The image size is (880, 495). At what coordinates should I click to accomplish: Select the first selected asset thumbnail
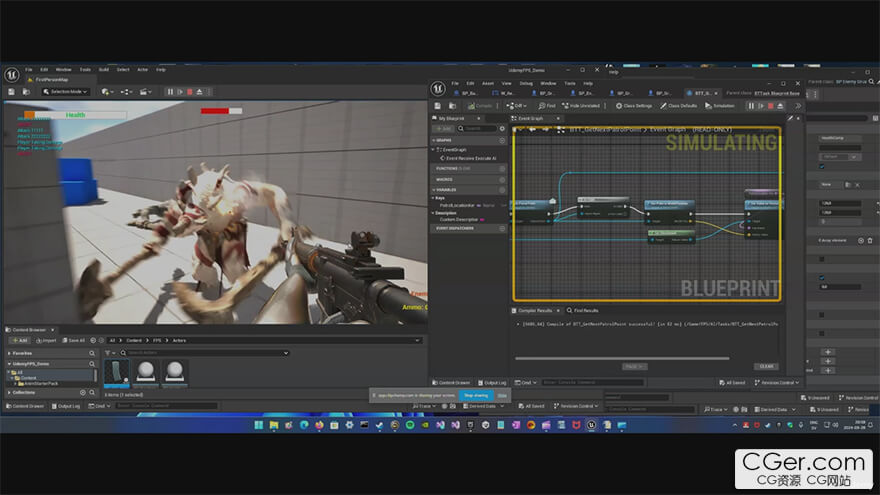tap(117, 373)
